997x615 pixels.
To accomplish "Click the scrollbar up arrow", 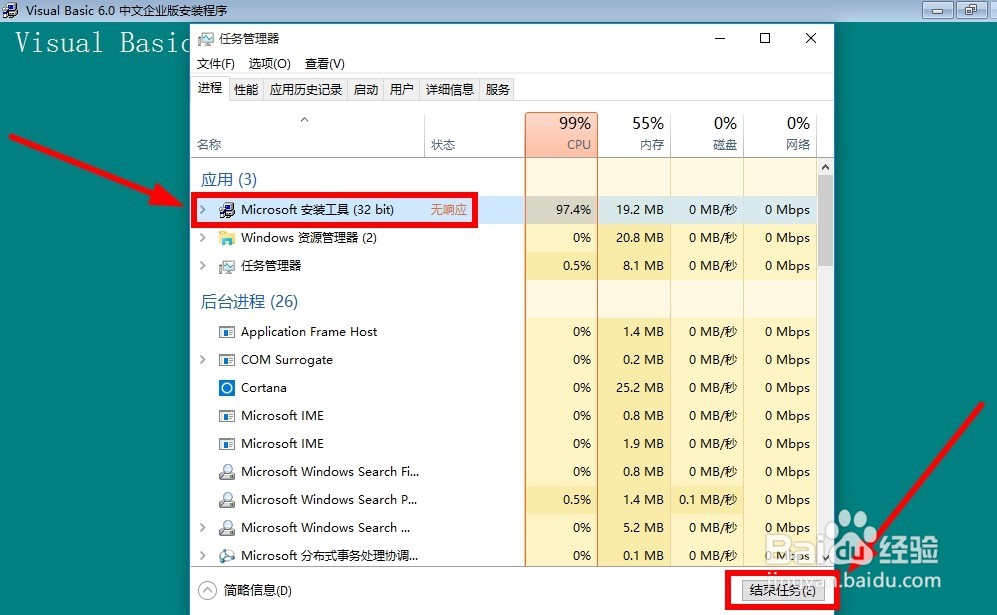I will point(825,167).
